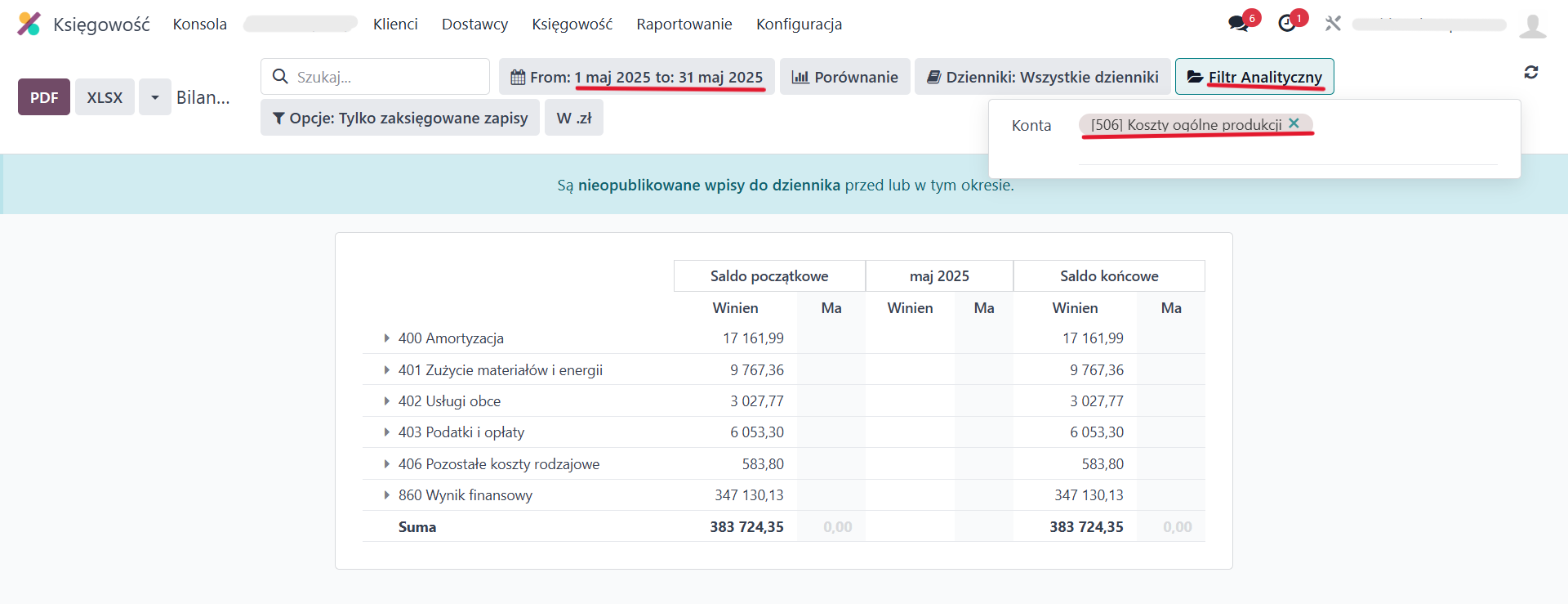Open the user avatar menu

1532,25
